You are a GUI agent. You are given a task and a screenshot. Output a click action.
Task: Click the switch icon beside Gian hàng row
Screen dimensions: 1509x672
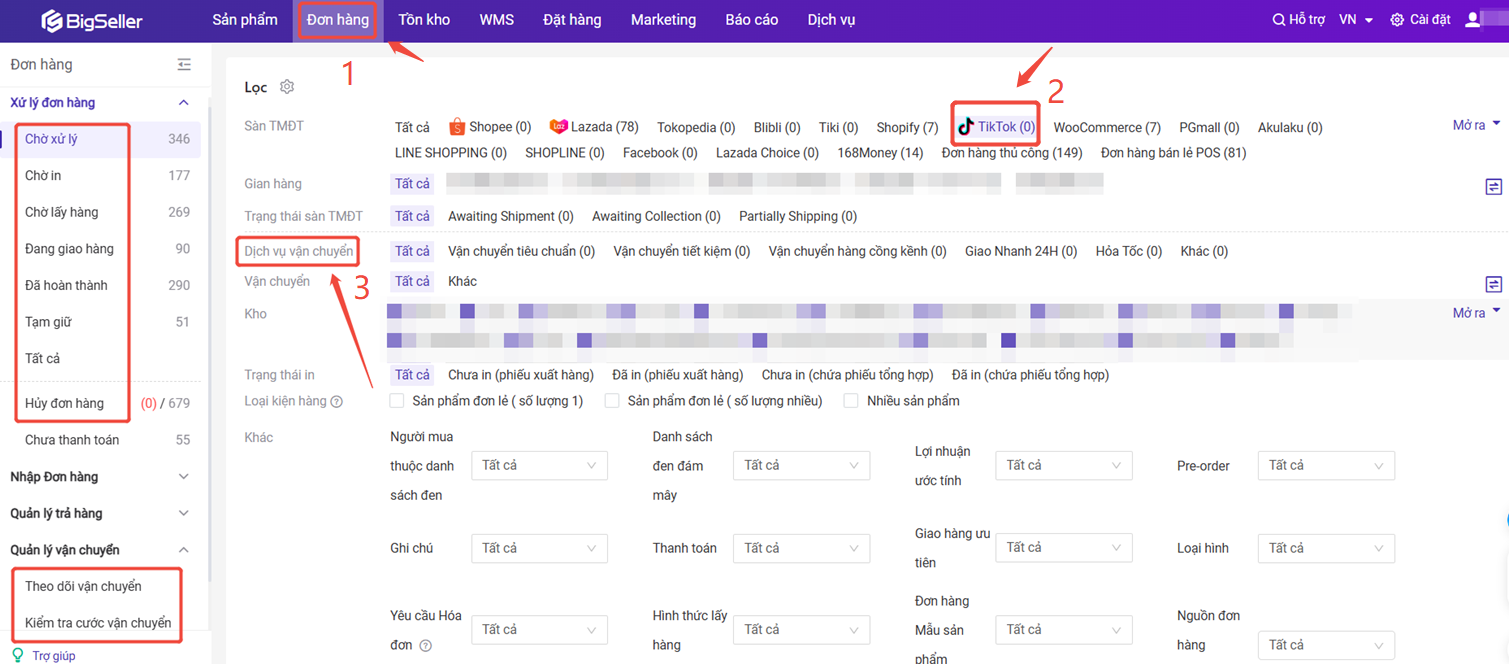pos(1493,187)
